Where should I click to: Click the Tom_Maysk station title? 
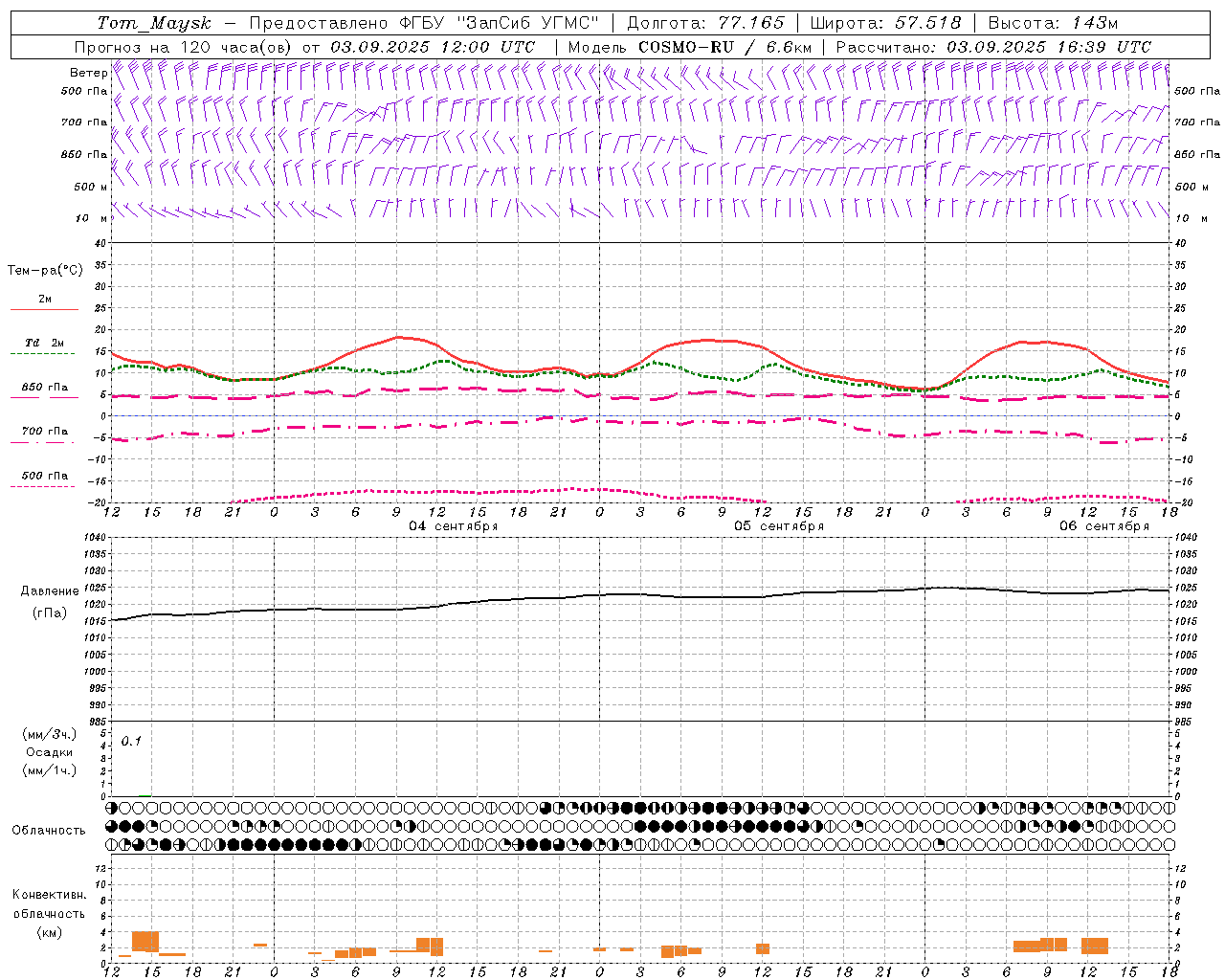(x=154, y=23)
